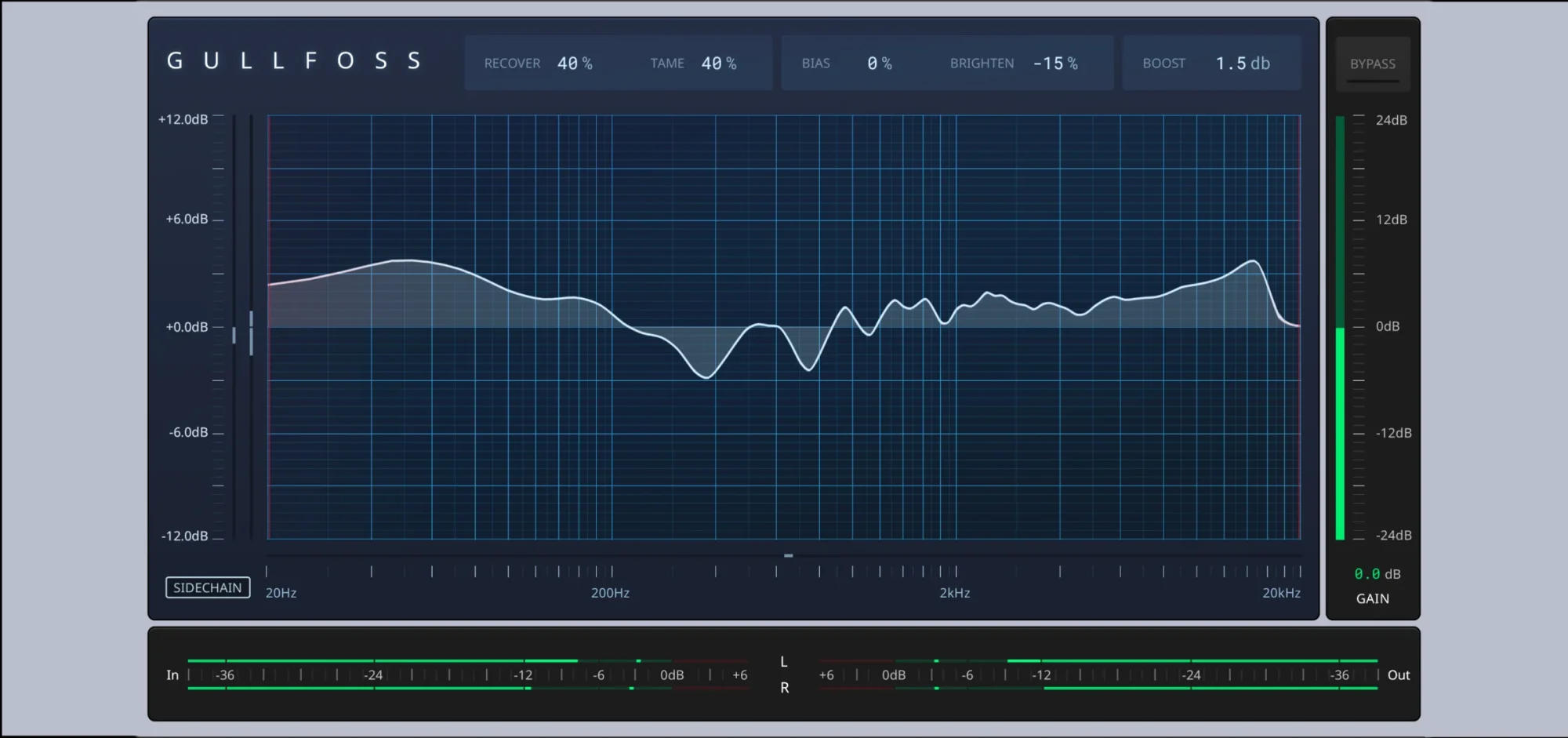Click the EQ curve peak near 15kHz

point(1253,261)
